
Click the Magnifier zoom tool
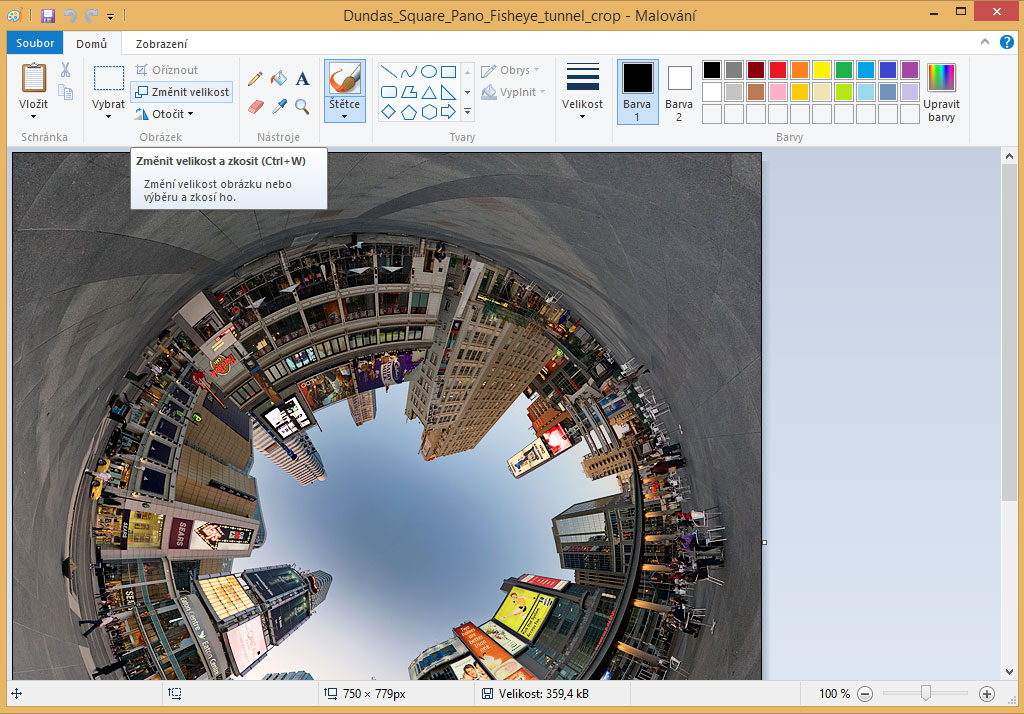pyautogui.click(x=302, y=106)
